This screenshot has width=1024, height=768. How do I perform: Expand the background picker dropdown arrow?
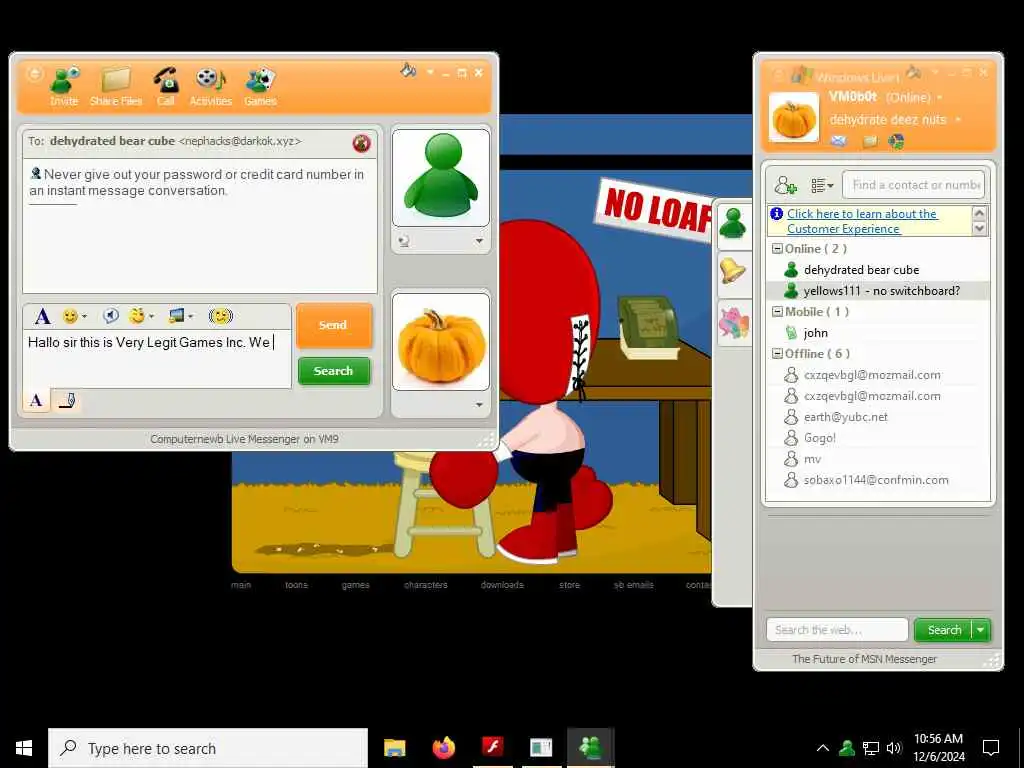pos(191,317)
